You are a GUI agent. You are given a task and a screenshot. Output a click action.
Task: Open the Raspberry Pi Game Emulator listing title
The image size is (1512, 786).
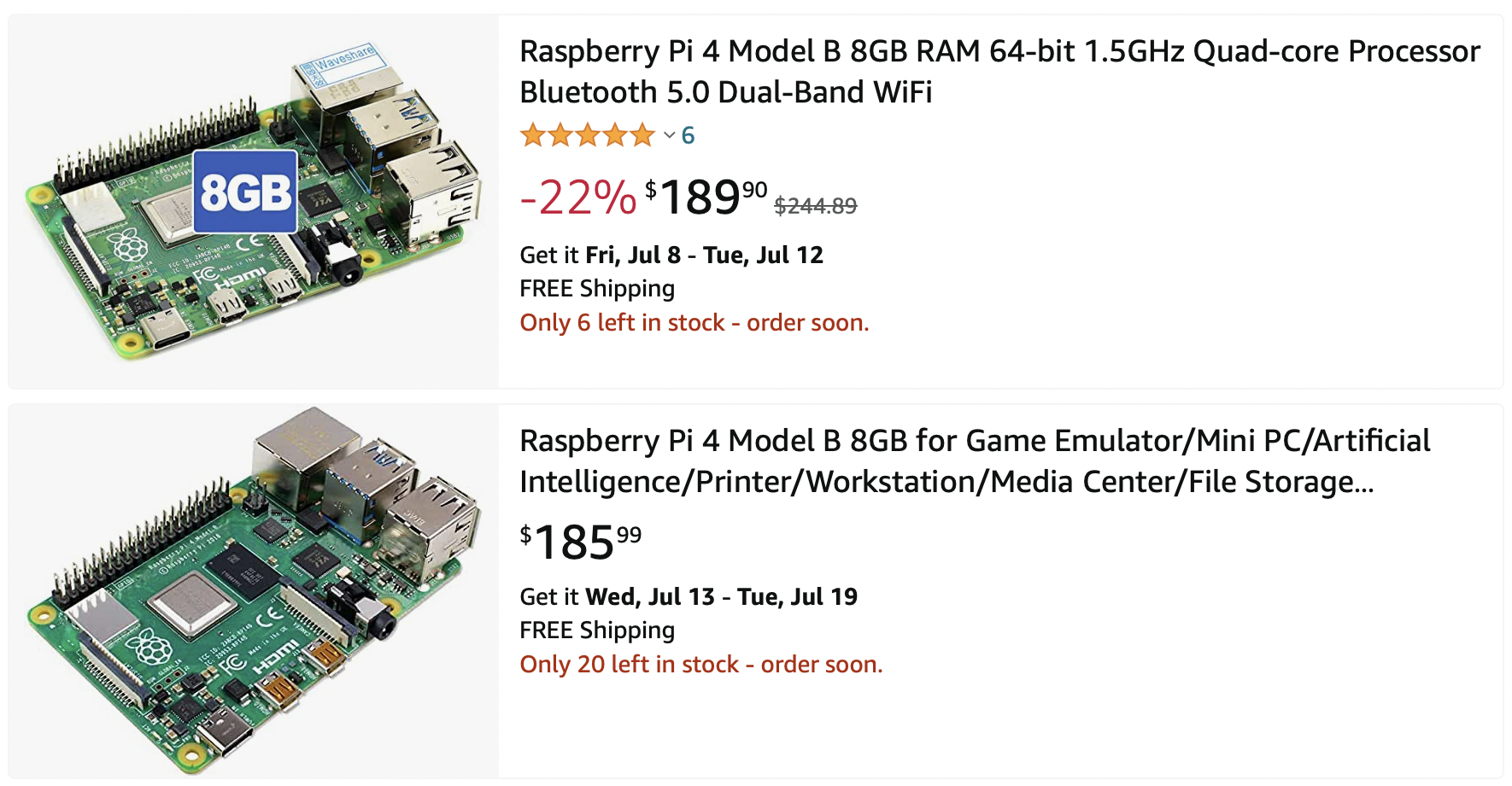click(x=975, y=461)
